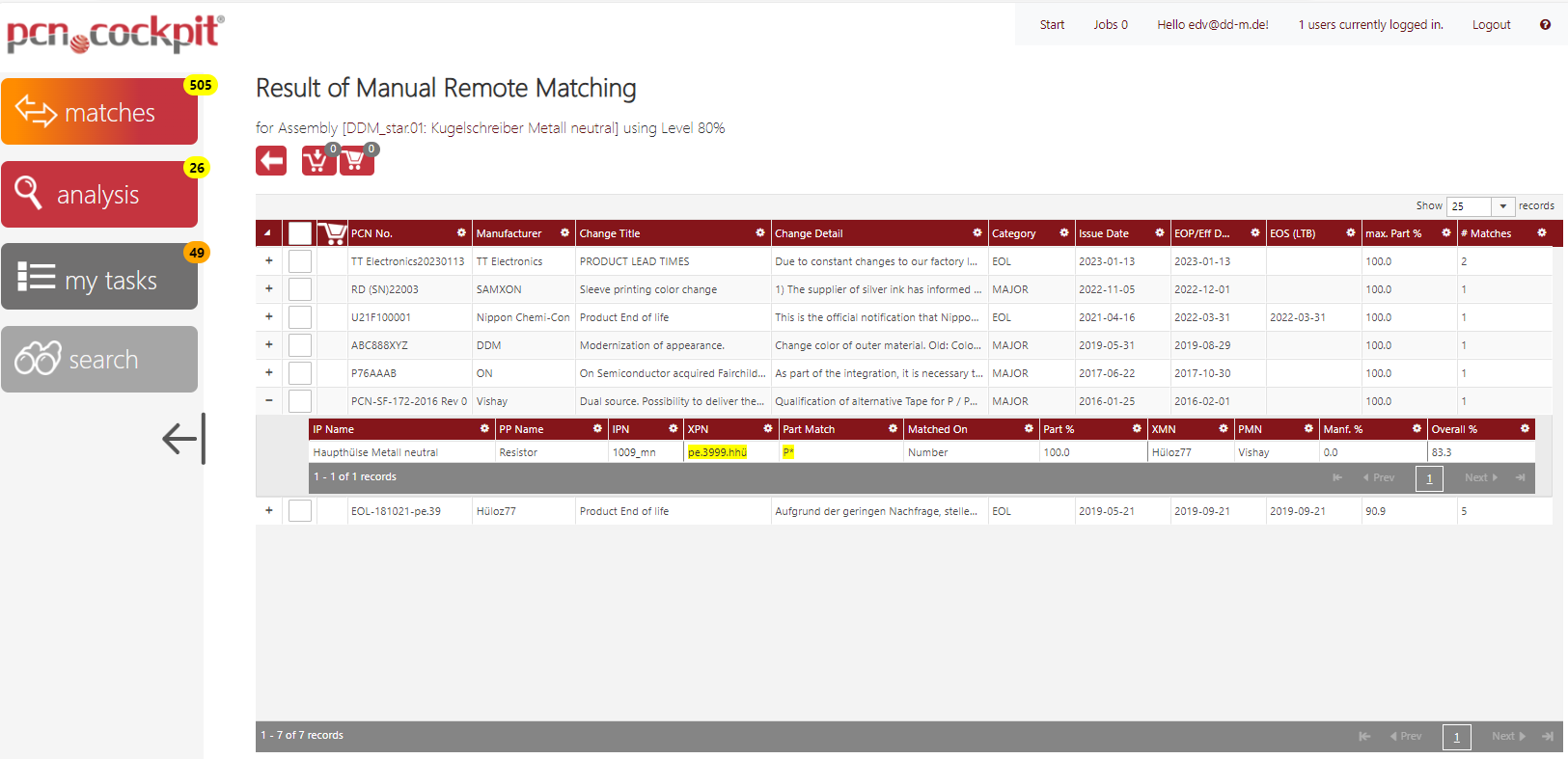
Task: Open PP Name column settings gear
Action: 597,428
